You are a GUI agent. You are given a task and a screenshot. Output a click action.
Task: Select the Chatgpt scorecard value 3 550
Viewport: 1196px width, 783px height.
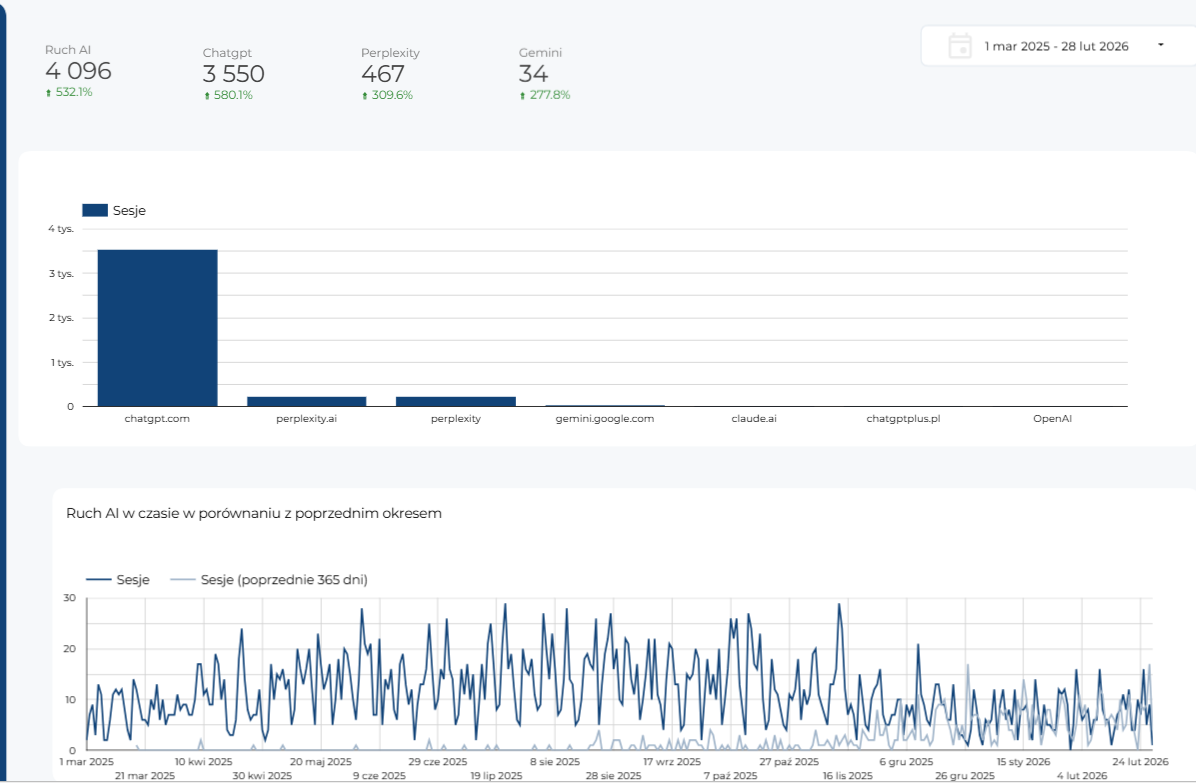coord(233,74)
